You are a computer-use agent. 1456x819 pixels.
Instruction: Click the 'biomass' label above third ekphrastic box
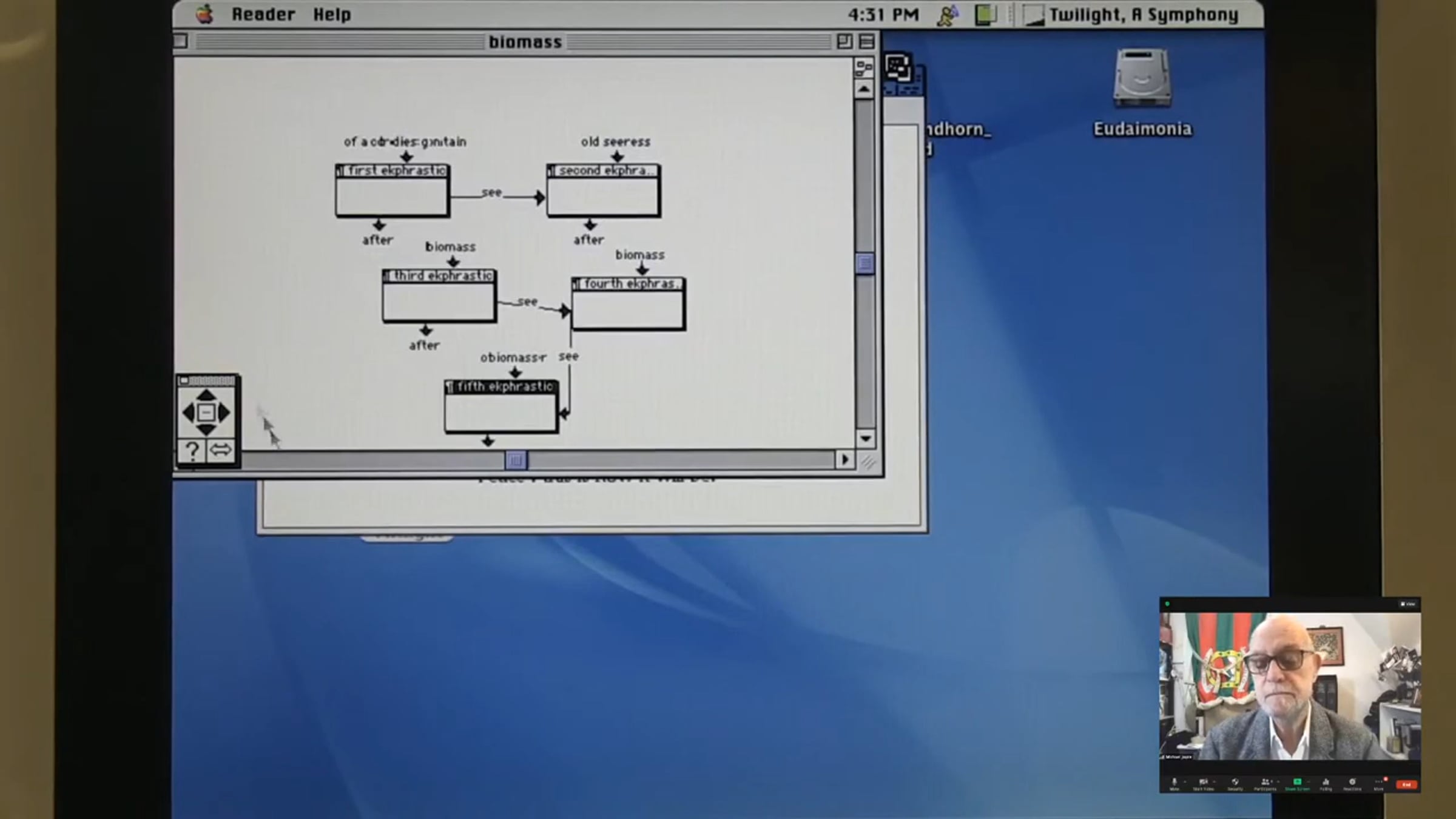click(x=451, y=247)
